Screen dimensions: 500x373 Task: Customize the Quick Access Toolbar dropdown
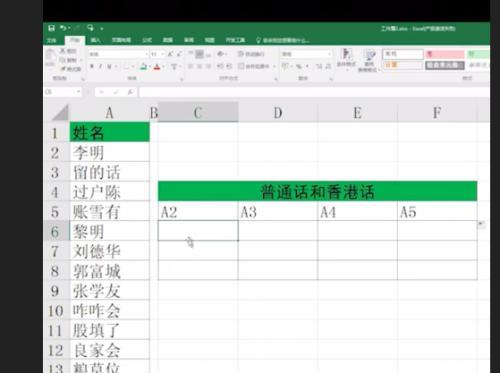(x=102, y=29)
